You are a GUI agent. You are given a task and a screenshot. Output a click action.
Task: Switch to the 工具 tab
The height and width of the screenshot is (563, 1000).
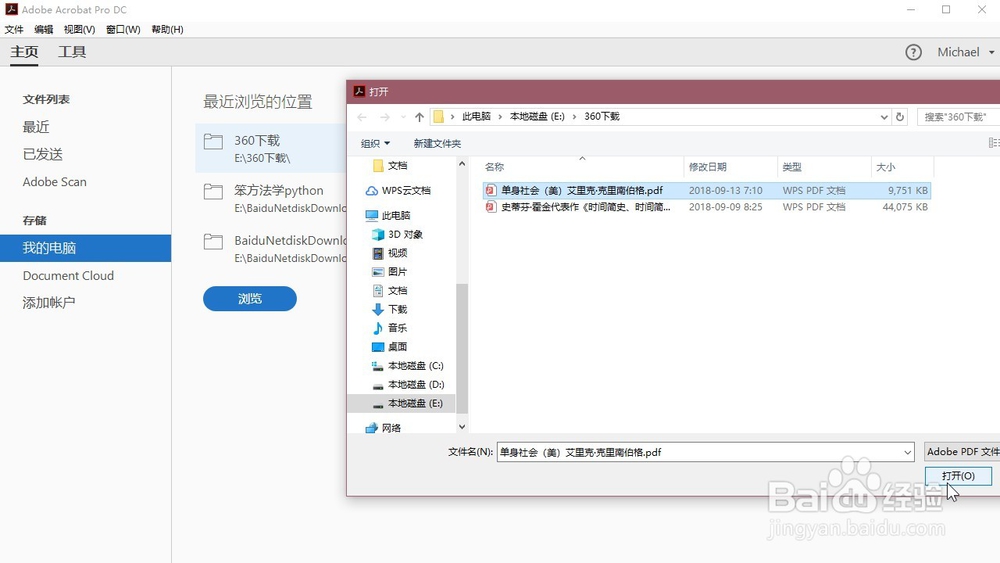click(x=72, y=52)
